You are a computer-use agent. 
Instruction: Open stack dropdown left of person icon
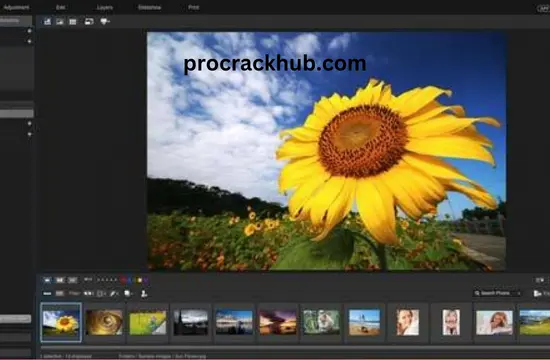click(x=128, y=293)
